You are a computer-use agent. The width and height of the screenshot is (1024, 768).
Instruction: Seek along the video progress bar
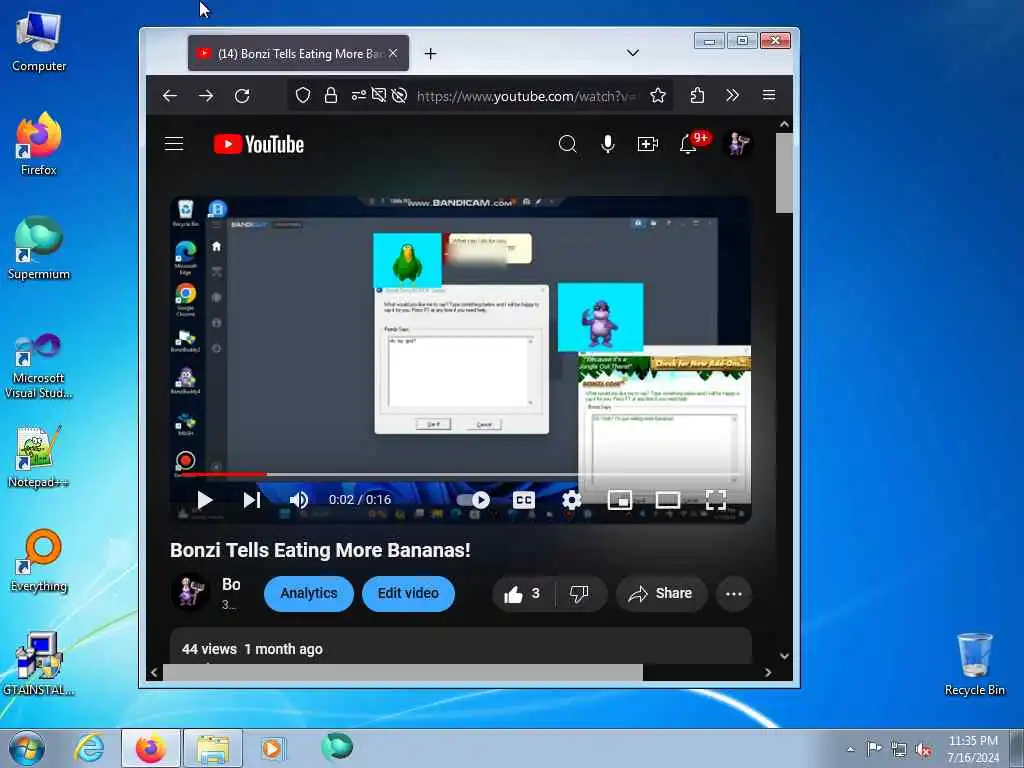point(460,474)
